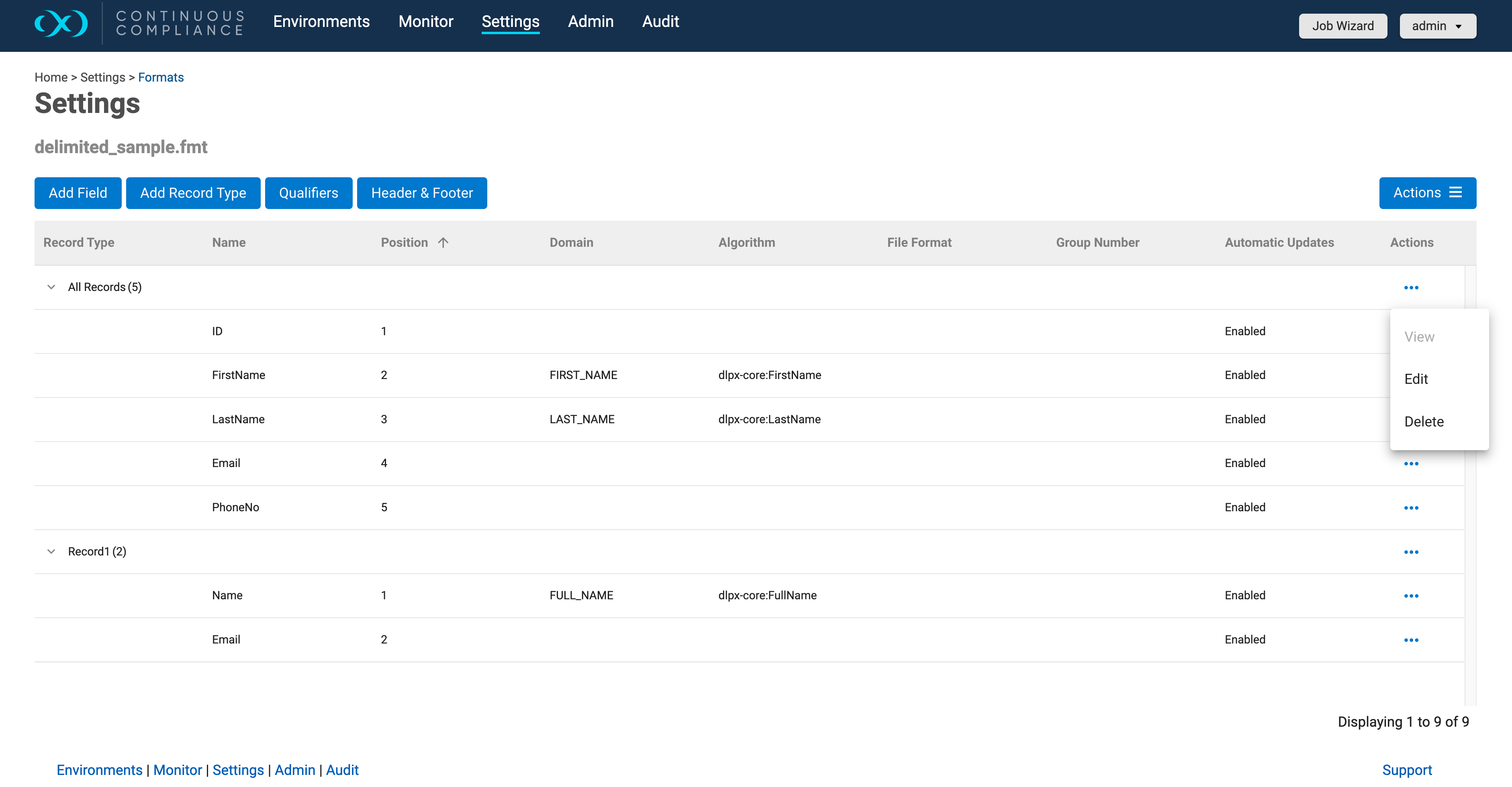This screenshot has width=1512, height=787.
Task: Collapse the All Records (5) group
Action: [x=51, y=287]
